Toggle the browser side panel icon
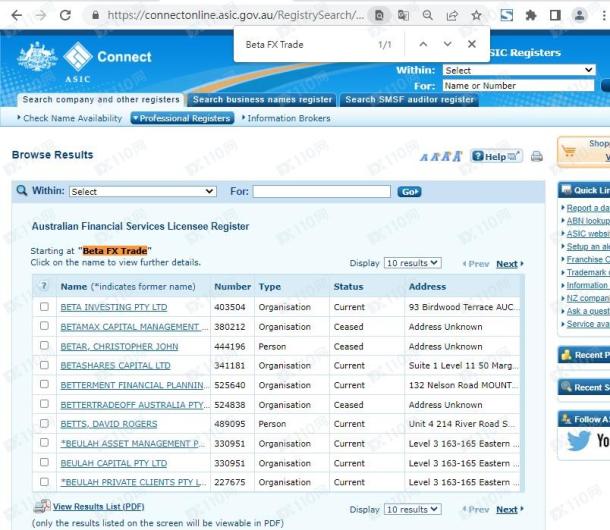The image size is (610, 530). tap(555, 16)
